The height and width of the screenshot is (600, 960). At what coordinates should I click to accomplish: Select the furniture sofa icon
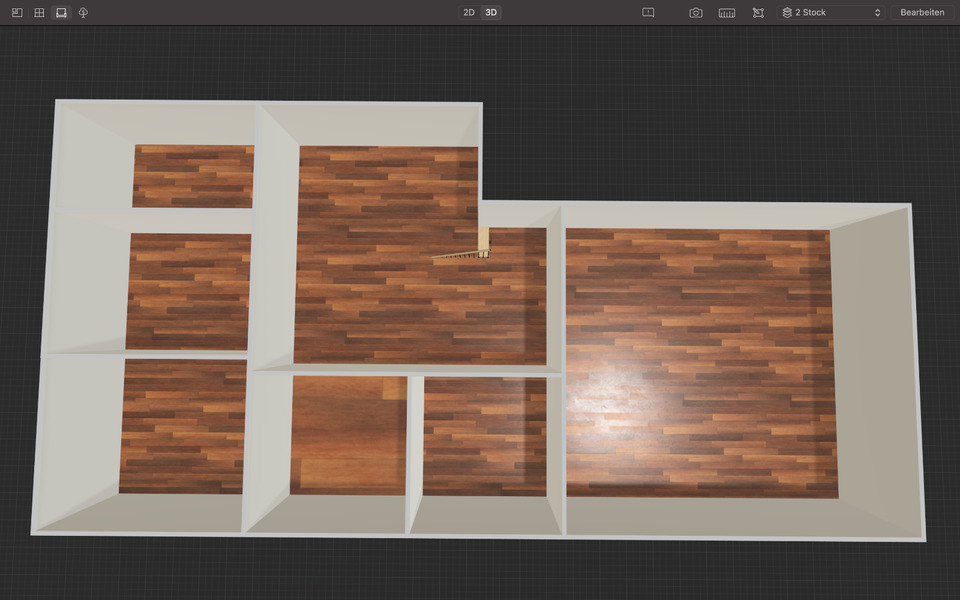tap(61, 13)
